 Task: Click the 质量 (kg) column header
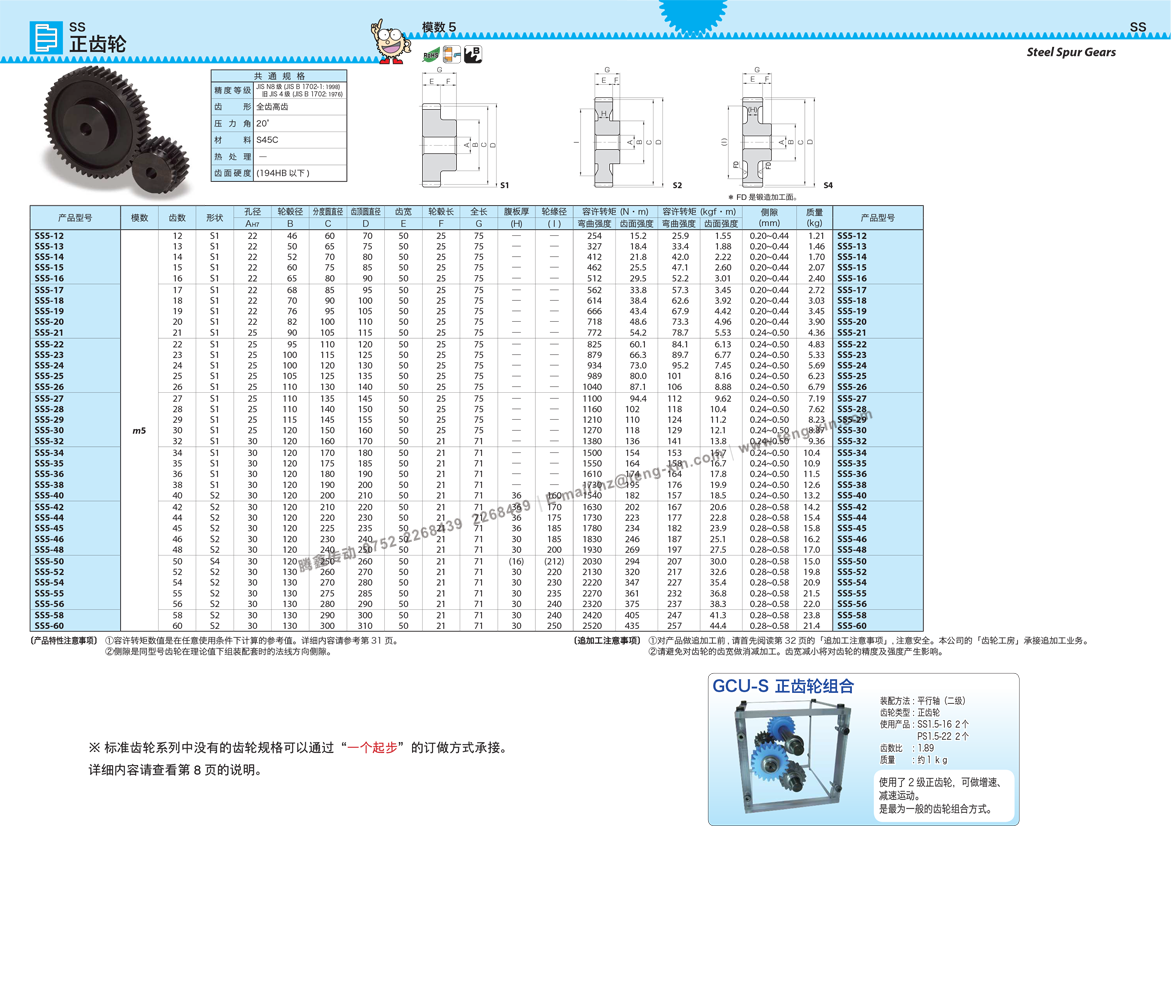click(814, 218)
